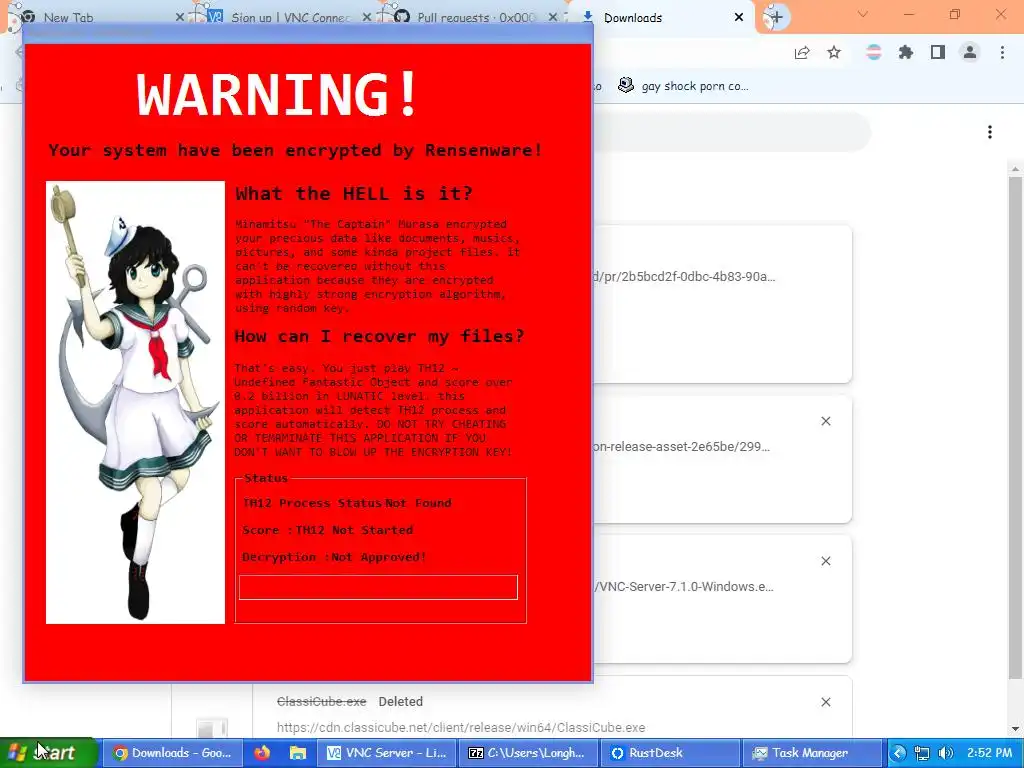
Task: Switch to Task Manager taskbar button
Action: click(812, 753)
